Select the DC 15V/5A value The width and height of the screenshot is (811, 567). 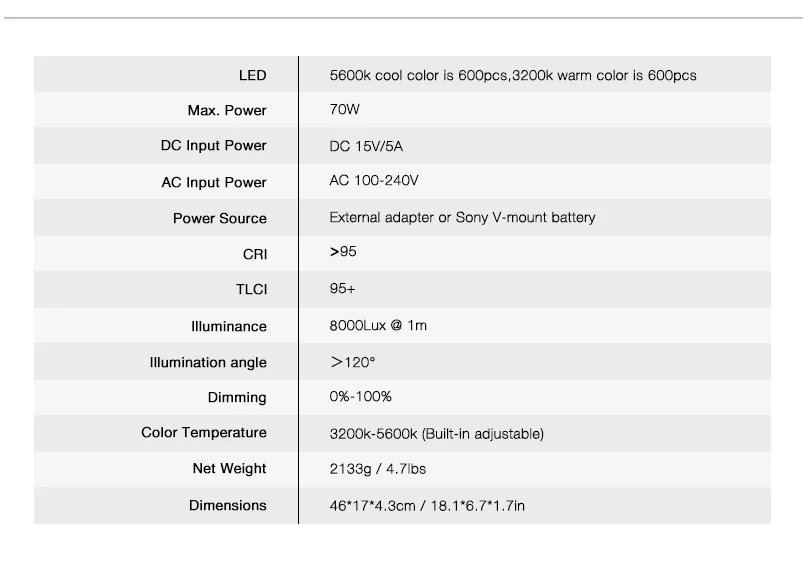366,146
